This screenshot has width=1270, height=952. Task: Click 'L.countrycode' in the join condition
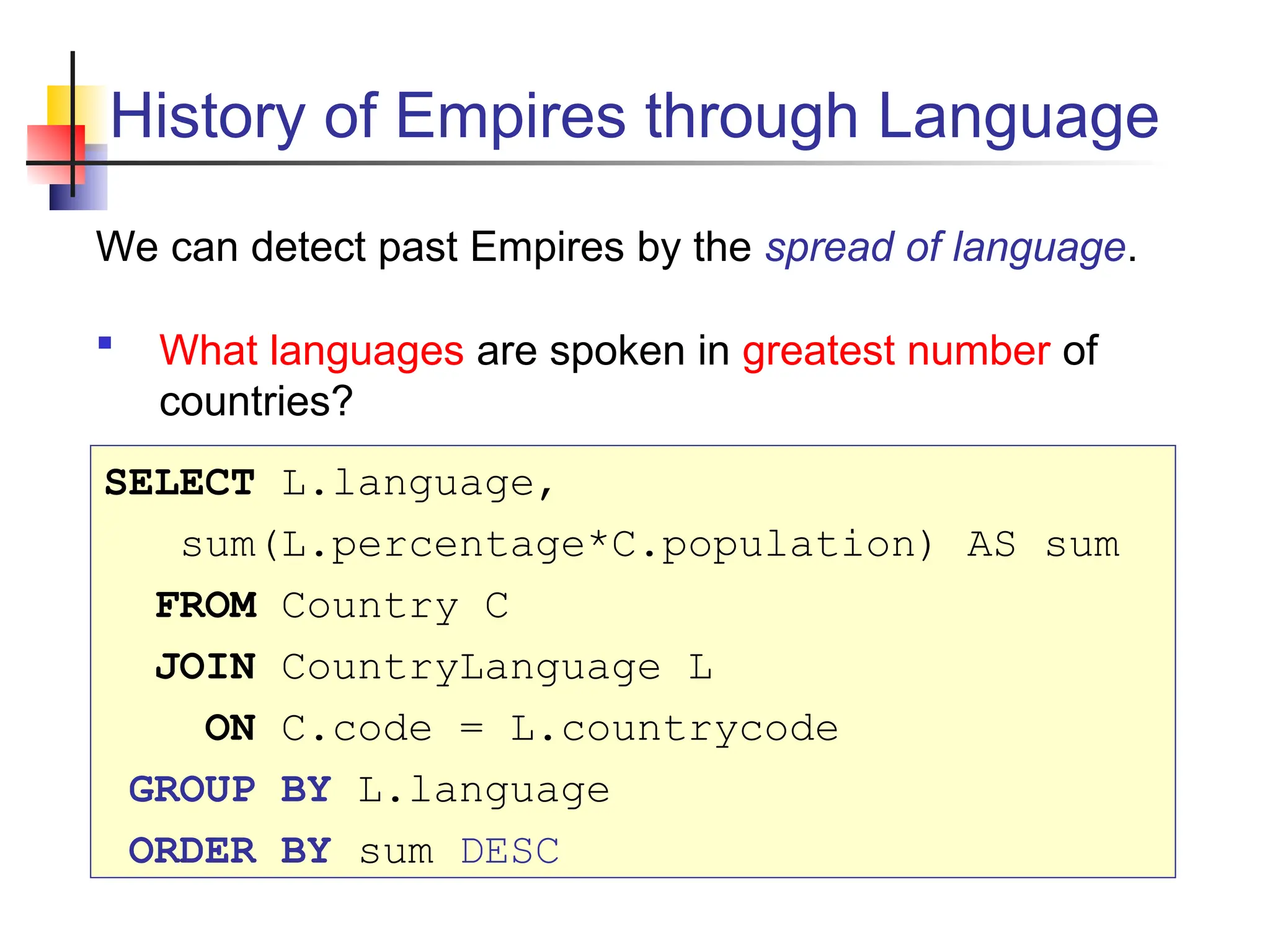coord(674,728)
